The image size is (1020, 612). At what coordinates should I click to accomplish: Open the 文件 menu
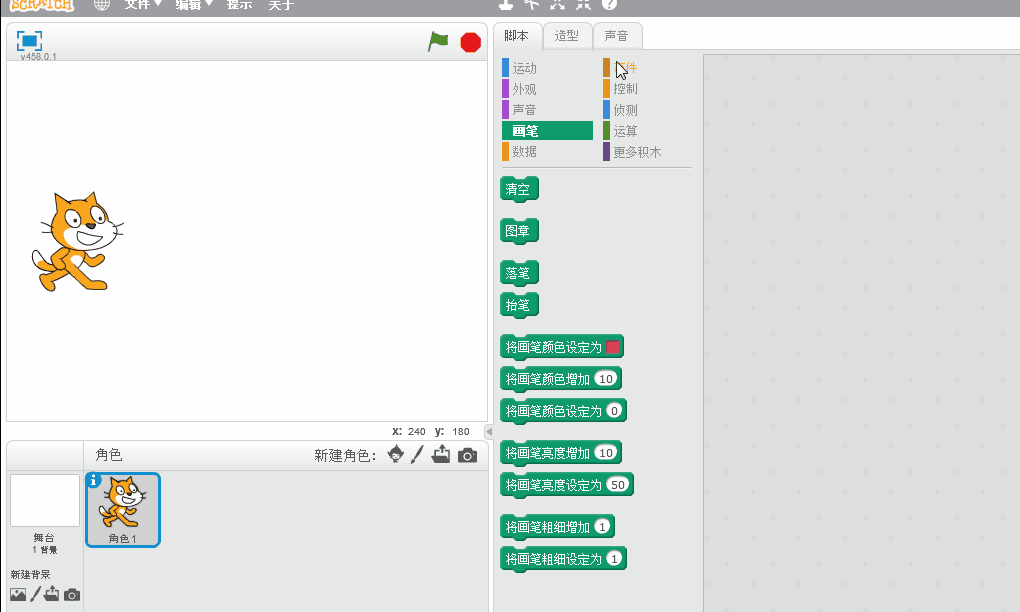point(143,5)
